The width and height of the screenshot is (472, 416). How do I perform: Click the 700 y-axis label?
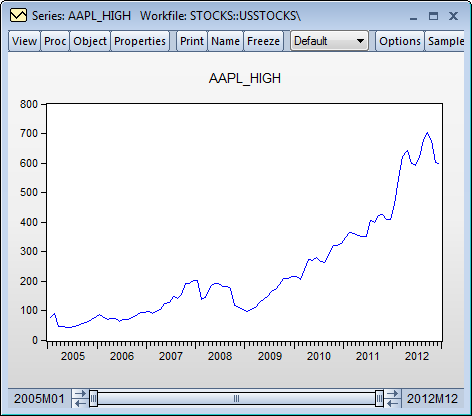29,134
